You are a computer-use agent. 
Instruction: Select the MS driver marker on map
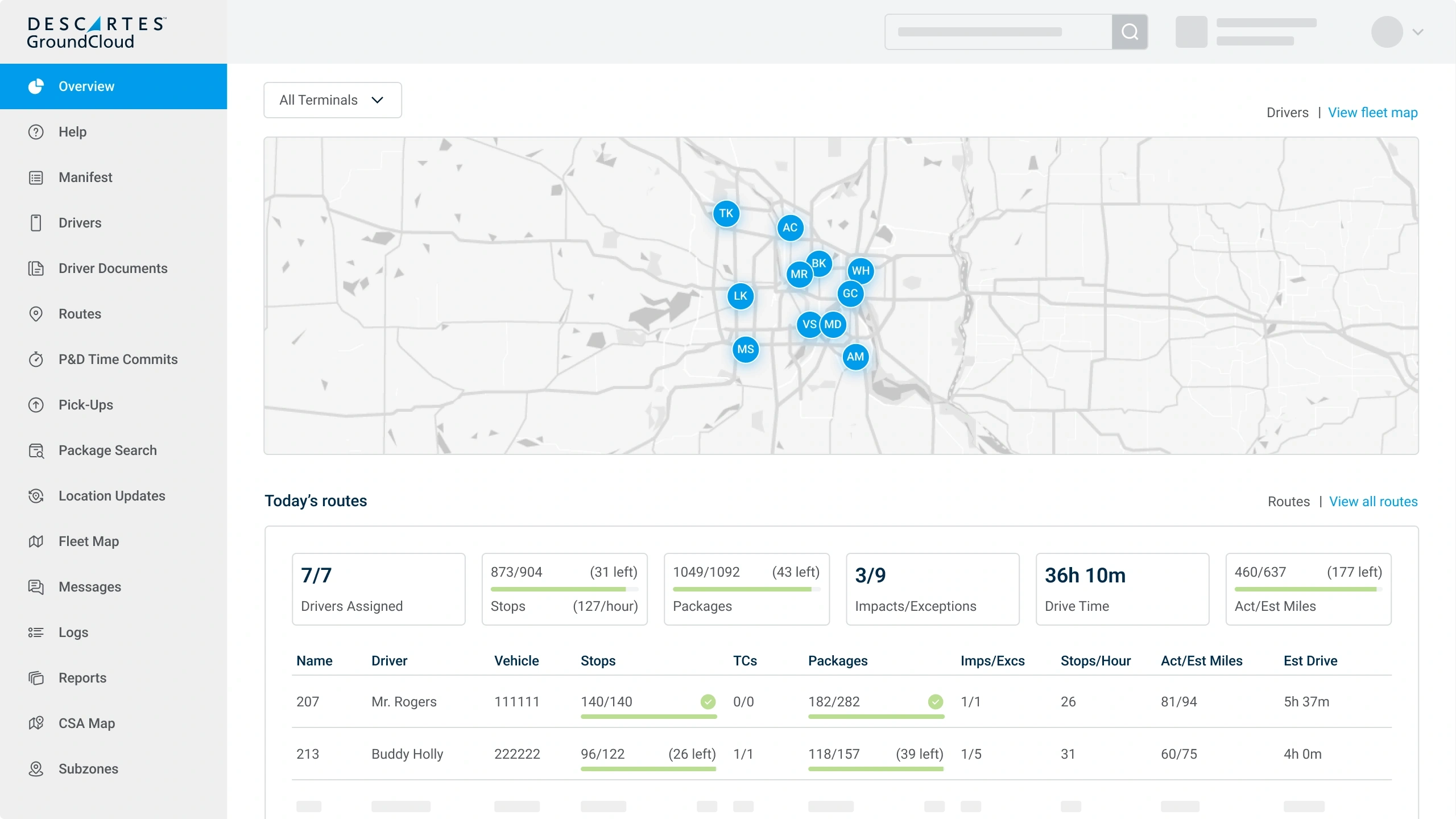coord(745,349)
